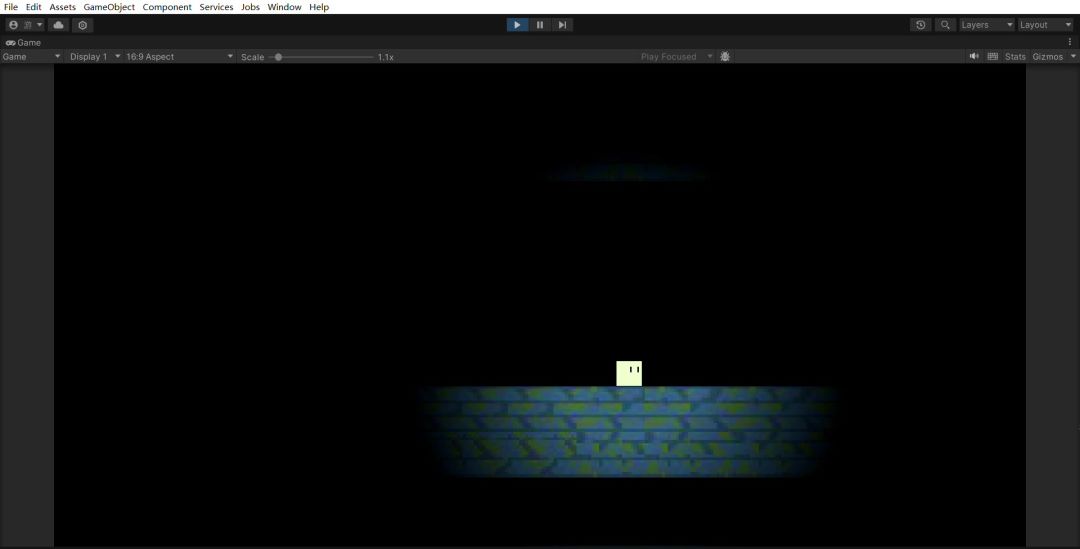Pause the running game
The width and height of the screenshot is (1080, 549).
540,25
